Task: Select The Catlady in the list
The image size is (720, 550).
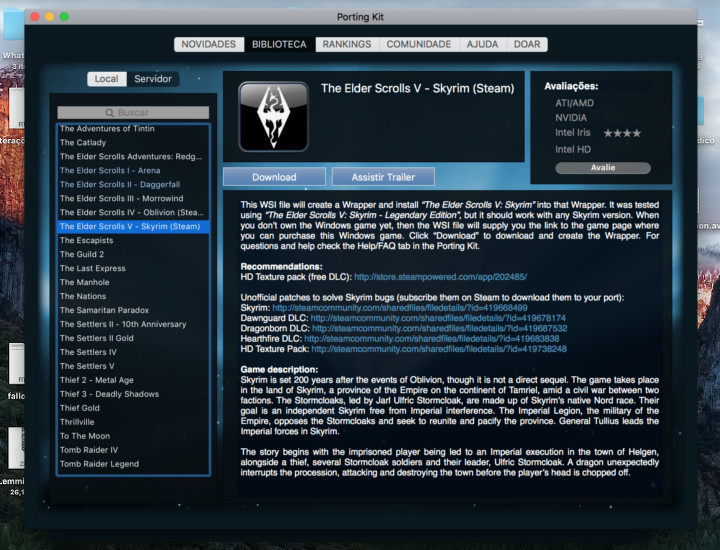Action: pos(133,143)
